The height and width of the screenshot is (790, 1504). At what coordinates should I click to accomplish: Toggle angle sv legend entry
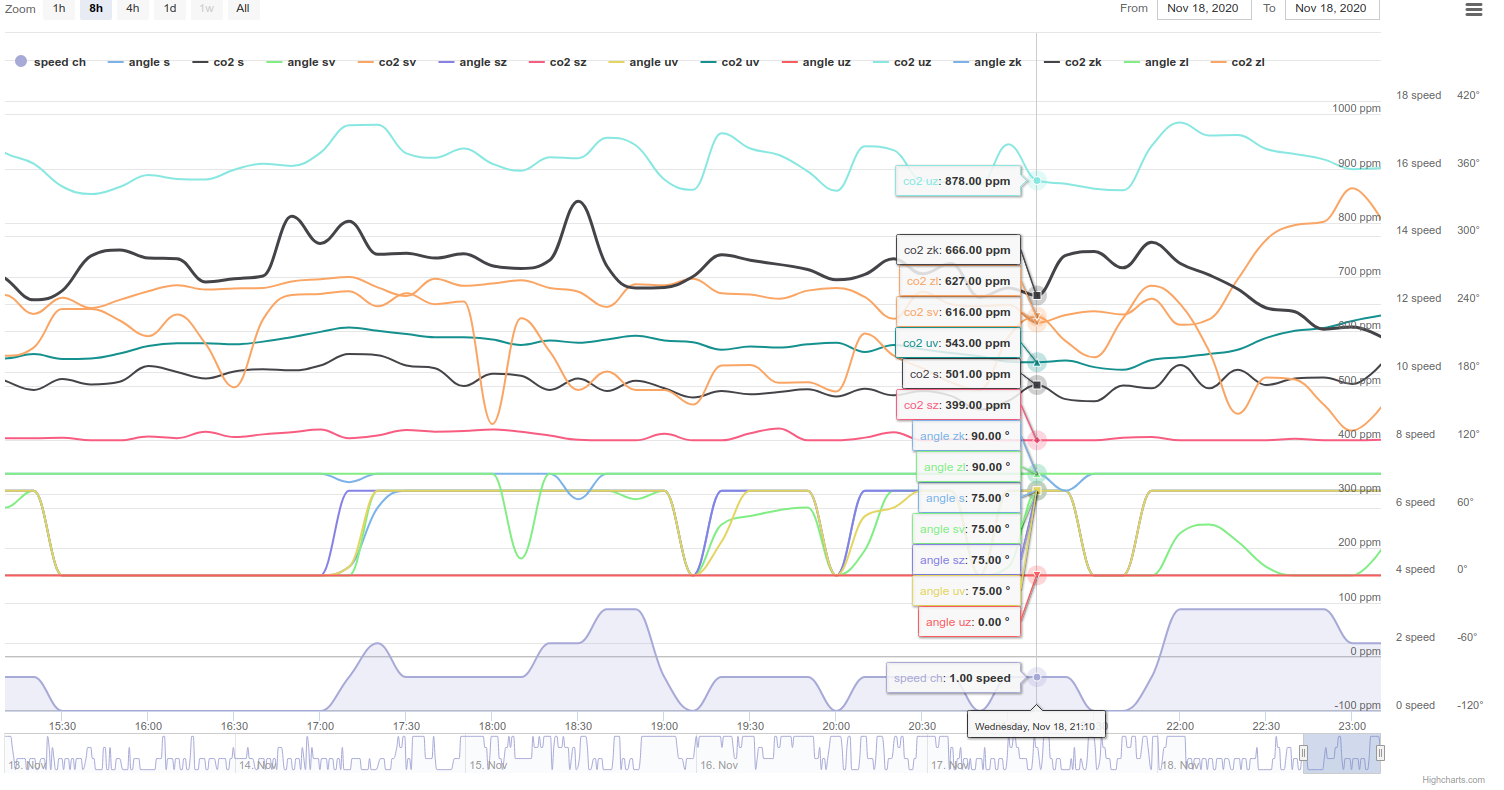click(x=299, y=62)
